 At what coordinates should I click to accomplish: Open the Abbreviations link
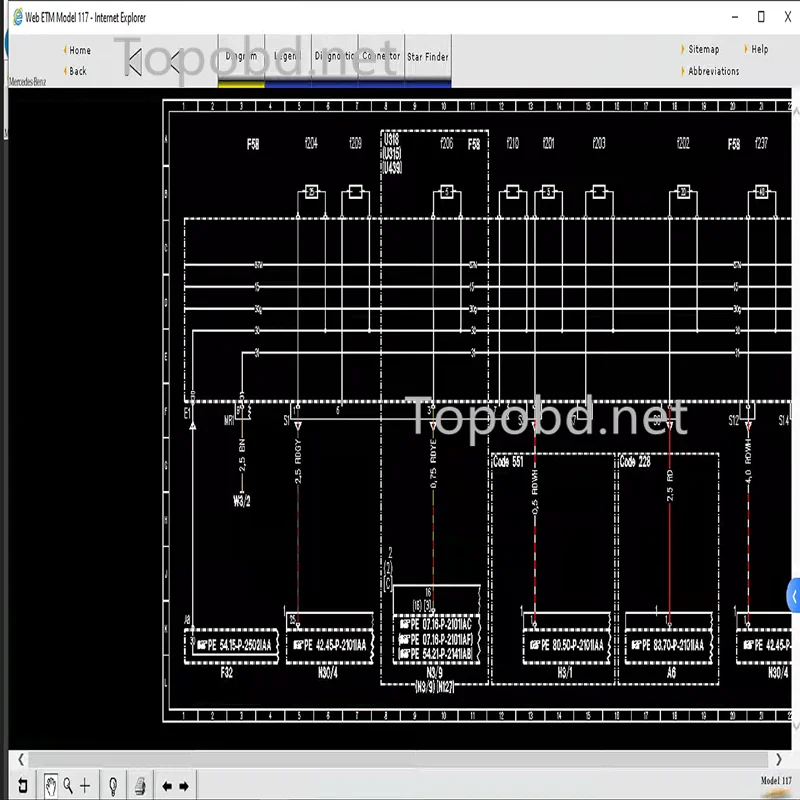713,71
